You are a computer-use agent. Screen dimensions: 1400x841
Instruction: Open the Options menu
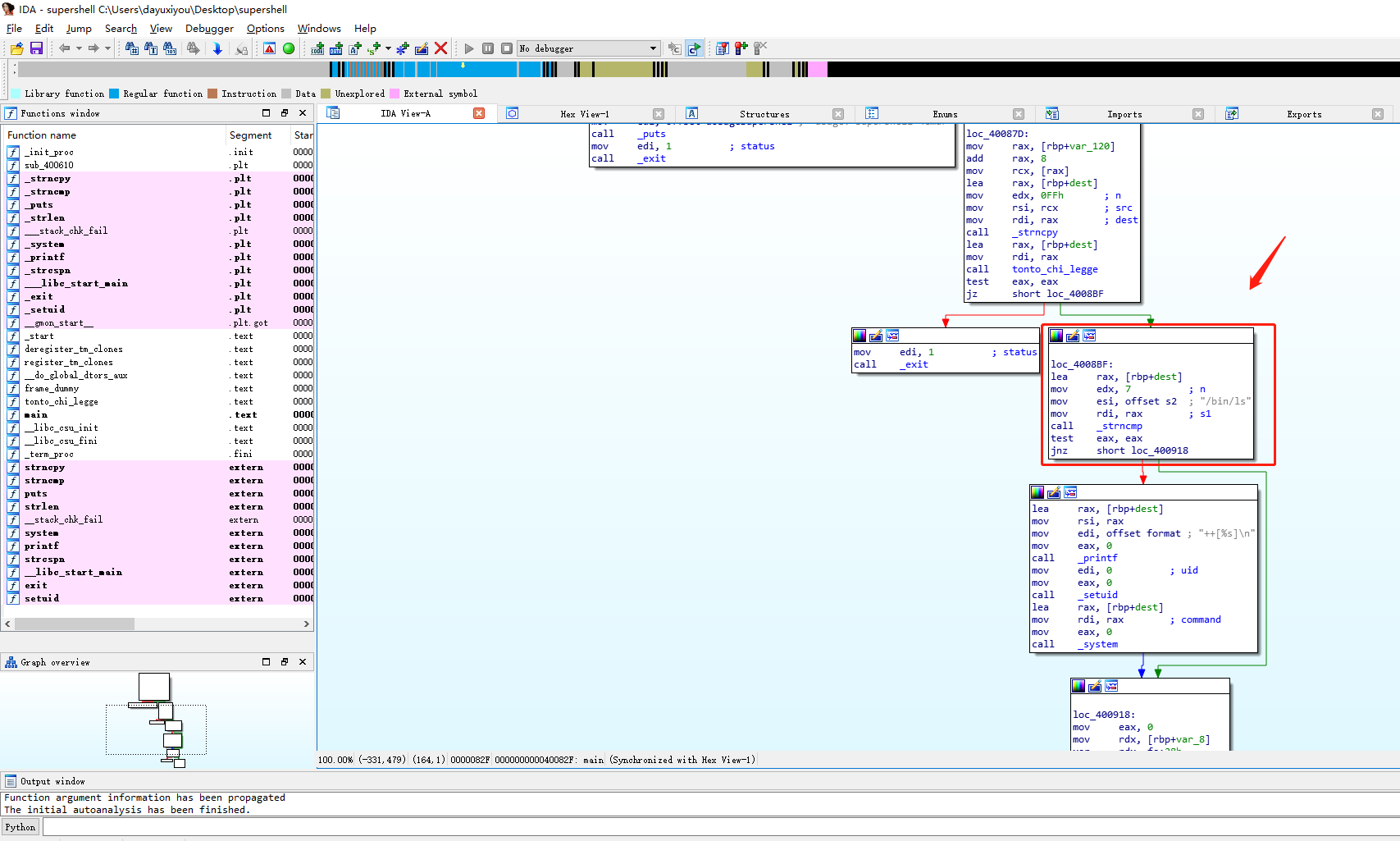tap(266, 28)
